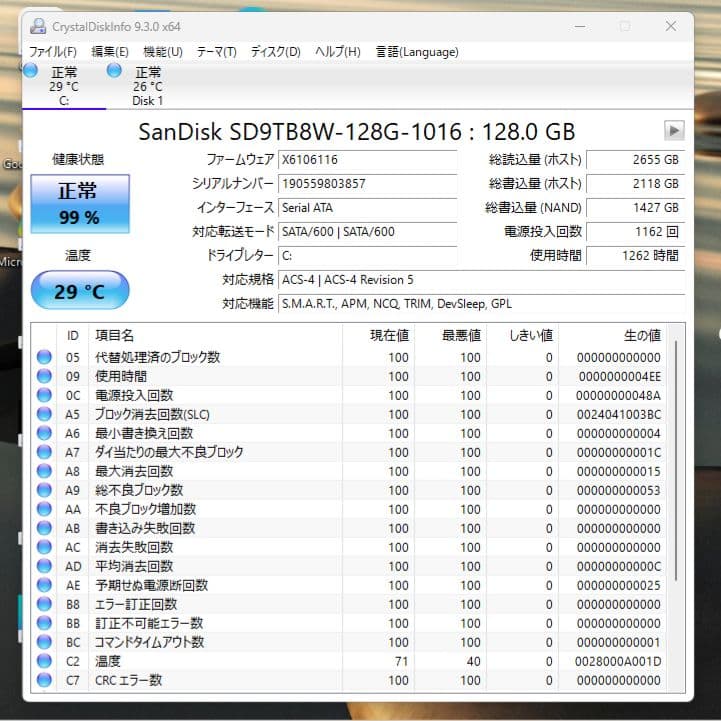Image resolution: width=721 pixels, height=721 pixels.
Task: Open the 機能(U) menu
Action: (x=163, y=52)
